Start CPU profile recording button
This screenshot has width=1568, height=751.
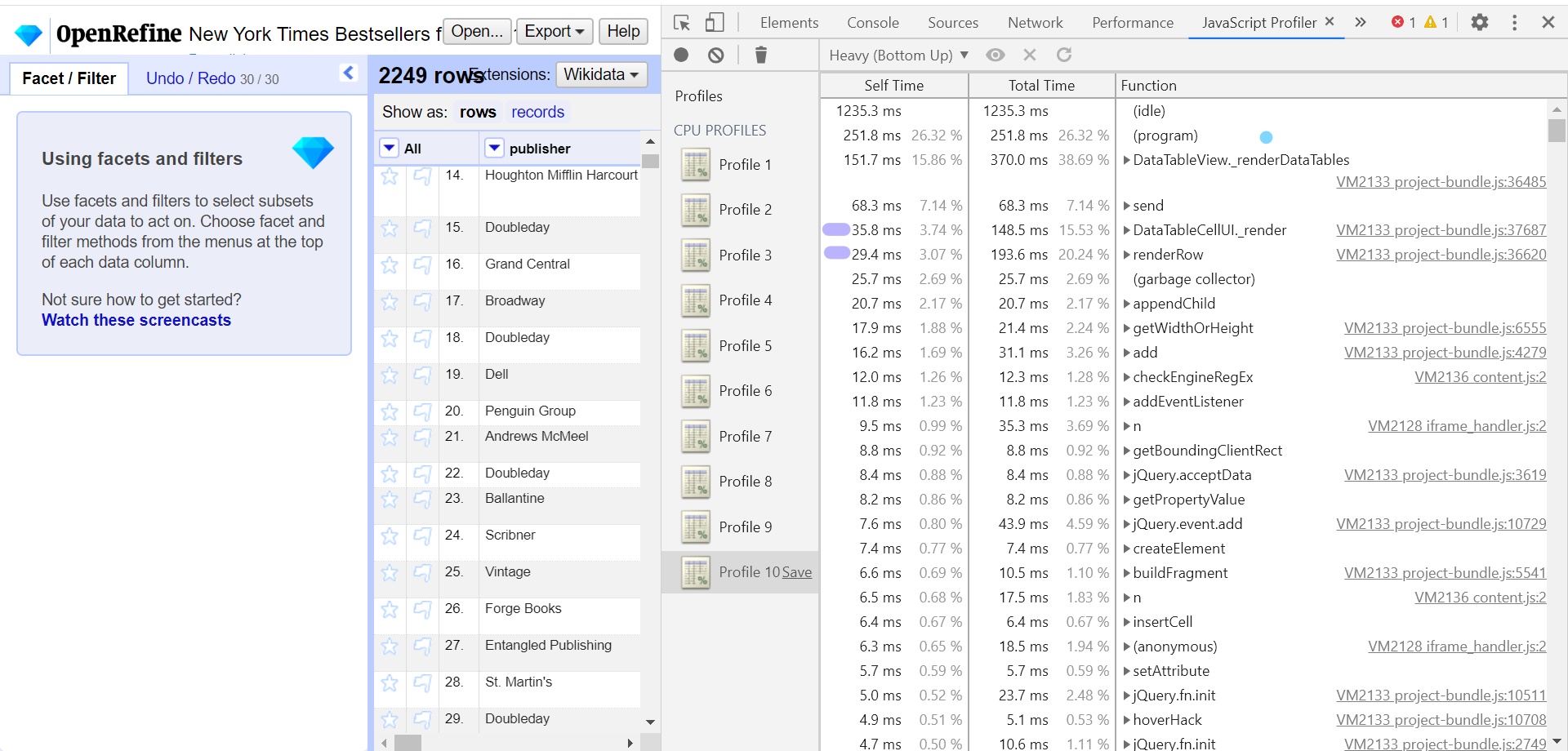(682, 55)
